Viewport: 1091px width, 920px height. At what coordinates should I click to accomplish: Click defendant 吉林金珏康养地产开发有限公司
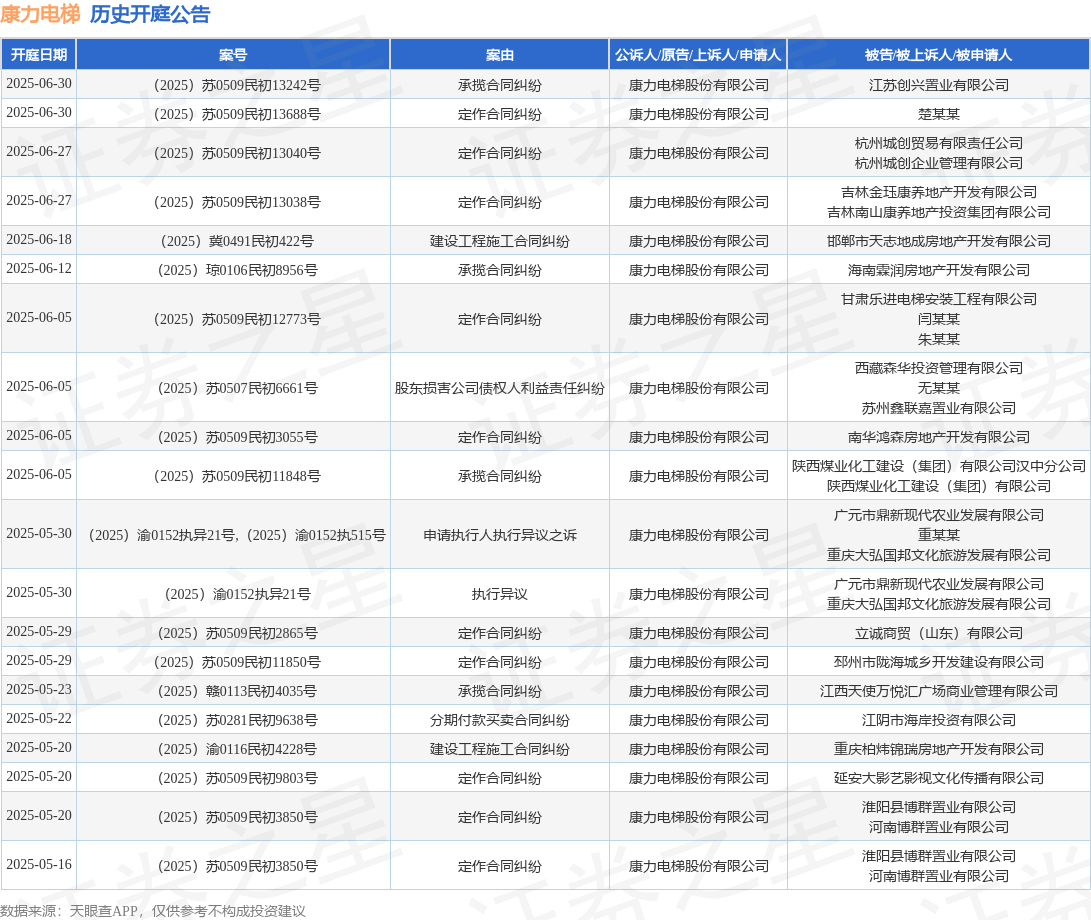point(939,192)
